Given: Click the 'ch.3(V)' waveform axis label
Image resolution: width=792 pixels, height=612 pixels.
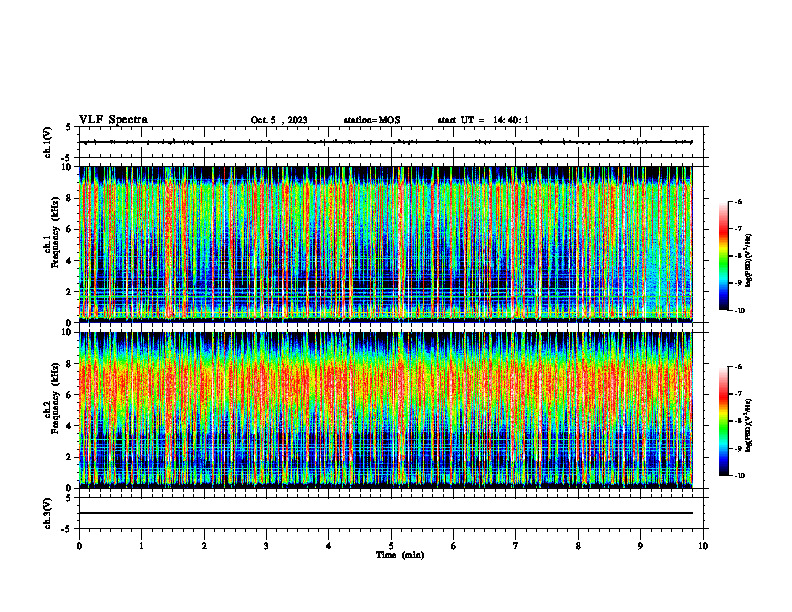Looking at the screenshot, I should 47,513.
